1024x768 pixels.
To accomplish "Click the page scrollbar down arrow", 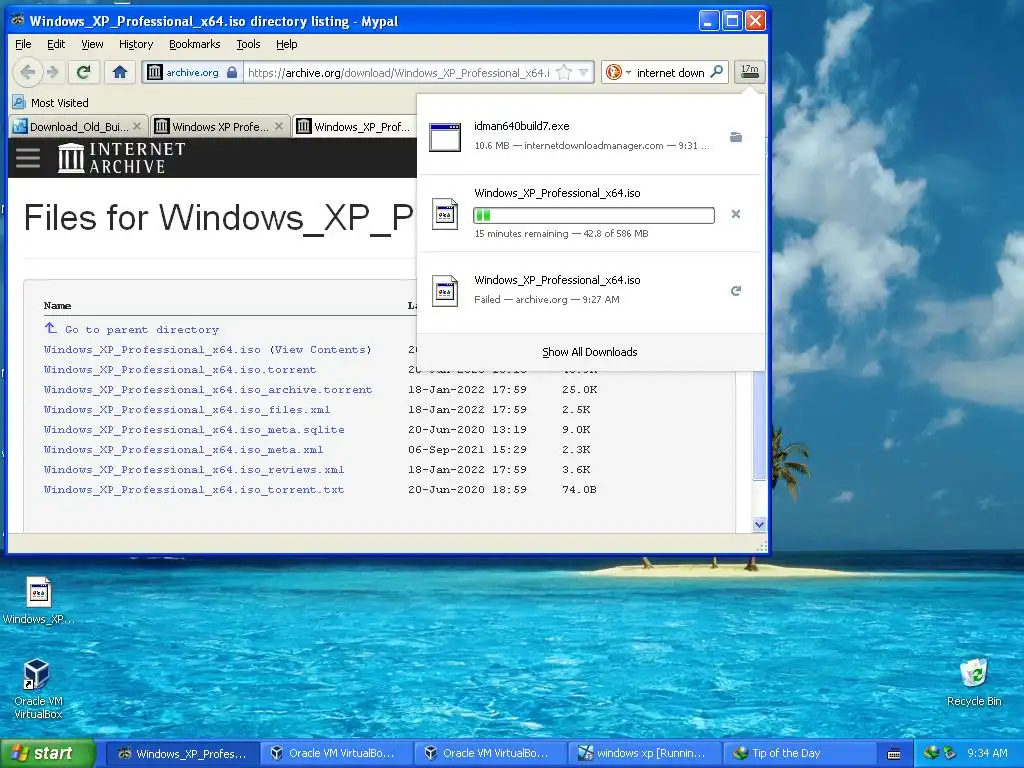I will (759, 524).
